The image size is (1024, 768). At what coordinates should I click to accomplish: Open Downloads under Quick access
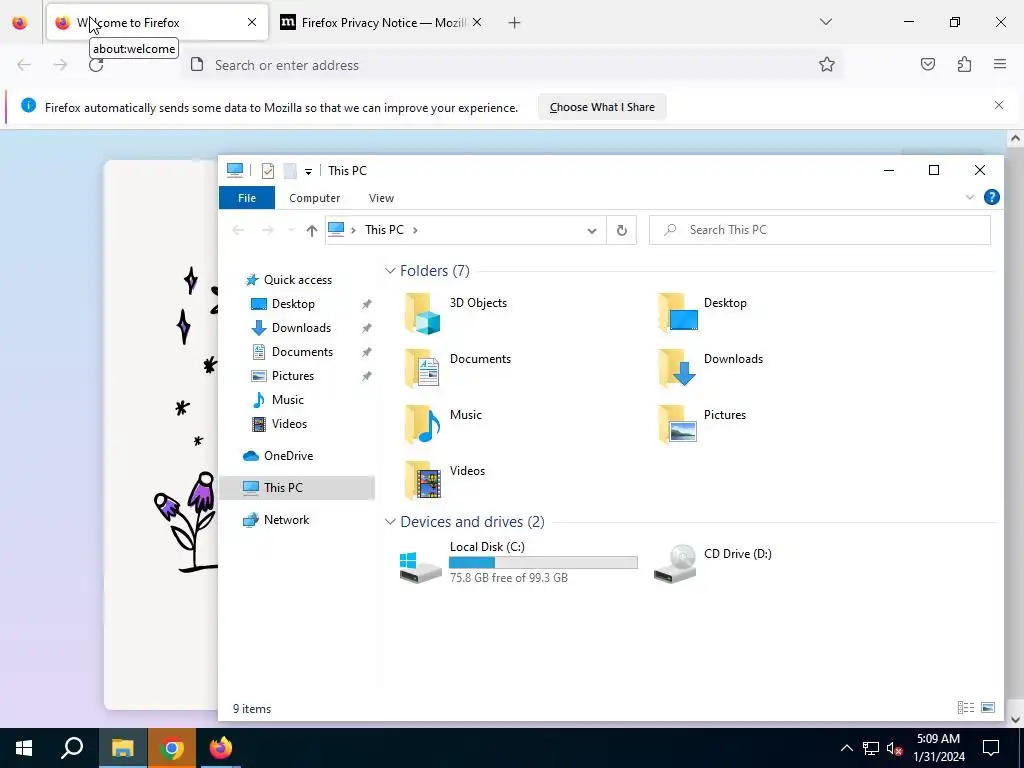click(x=301, y=328)
